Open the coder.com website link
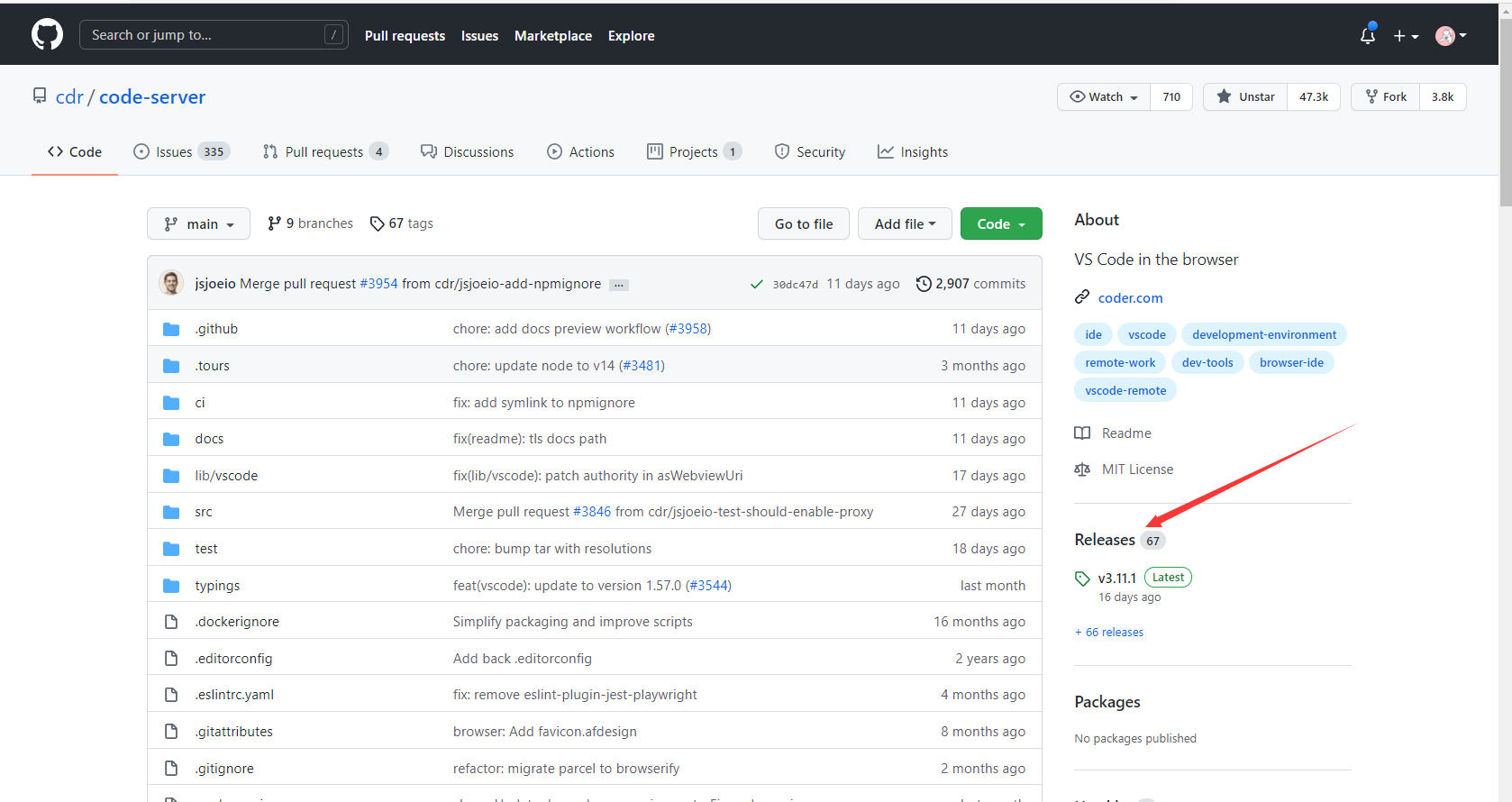Image resolution: width=1512 pixels, height=802 pixels. [x=1130, y=298]
